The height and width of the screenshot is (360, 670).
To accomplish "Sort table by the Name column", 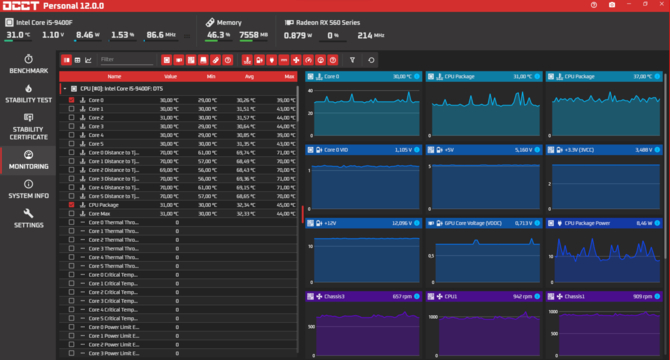I will click(x=114, y=76).
